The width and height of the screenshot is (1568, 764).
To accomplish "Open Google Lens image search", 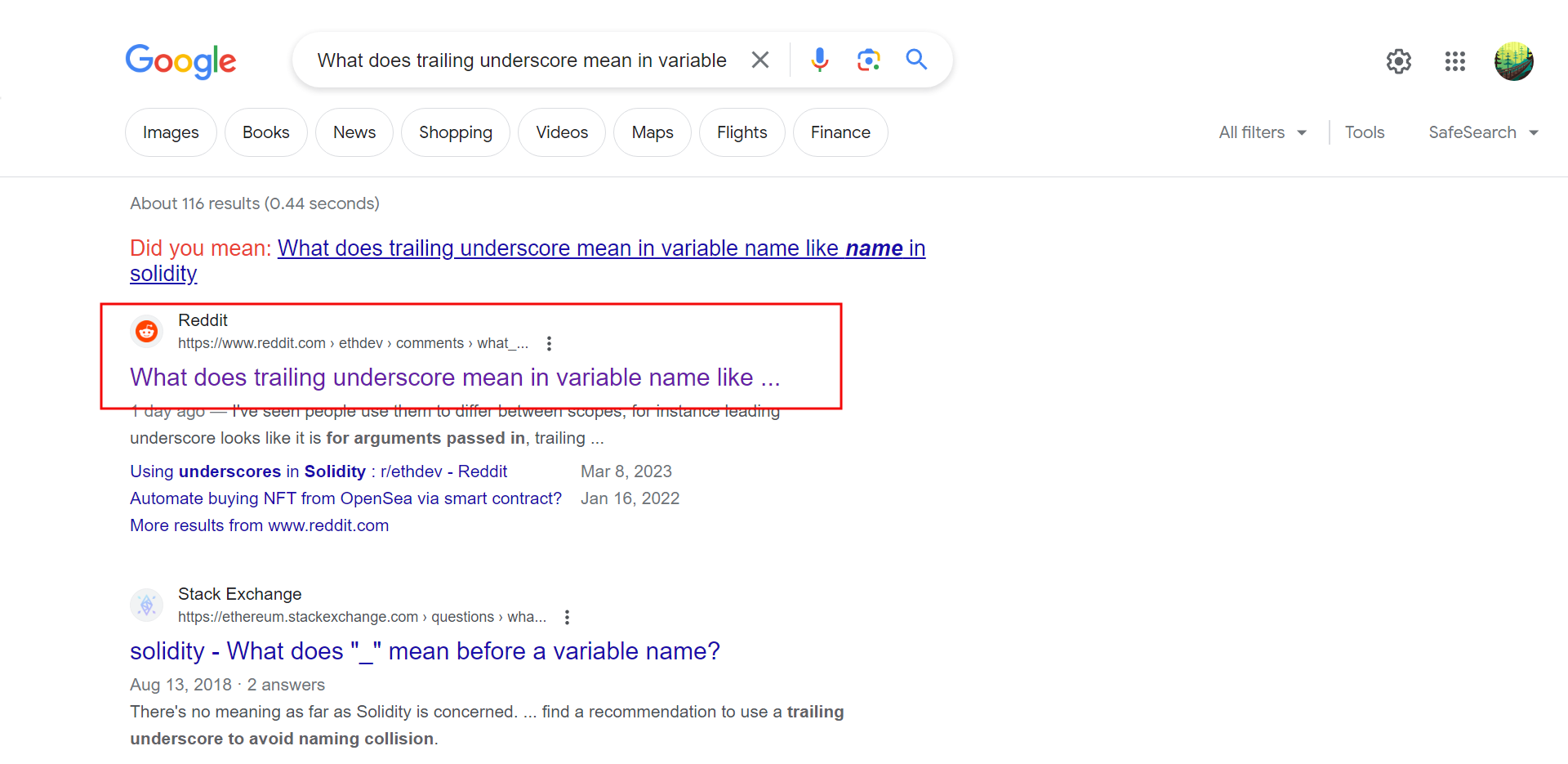I will (868, 60).
